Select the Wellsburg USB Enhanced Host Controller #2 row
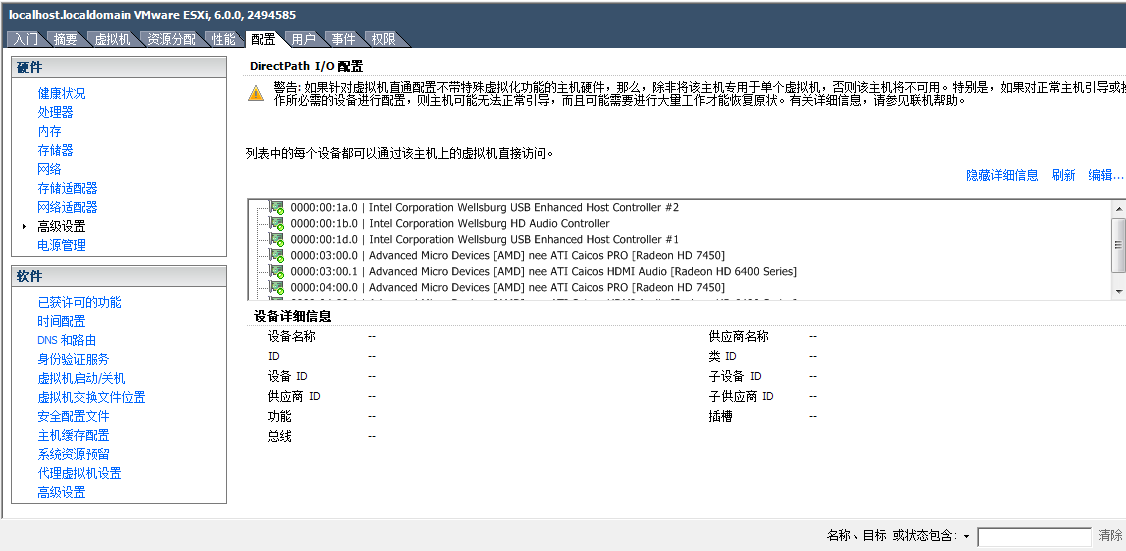 coord(485,208)
